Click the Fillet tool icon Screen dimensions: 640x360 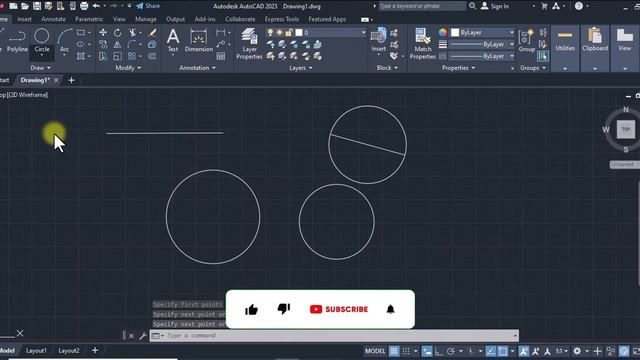click(x=131, y=44)
